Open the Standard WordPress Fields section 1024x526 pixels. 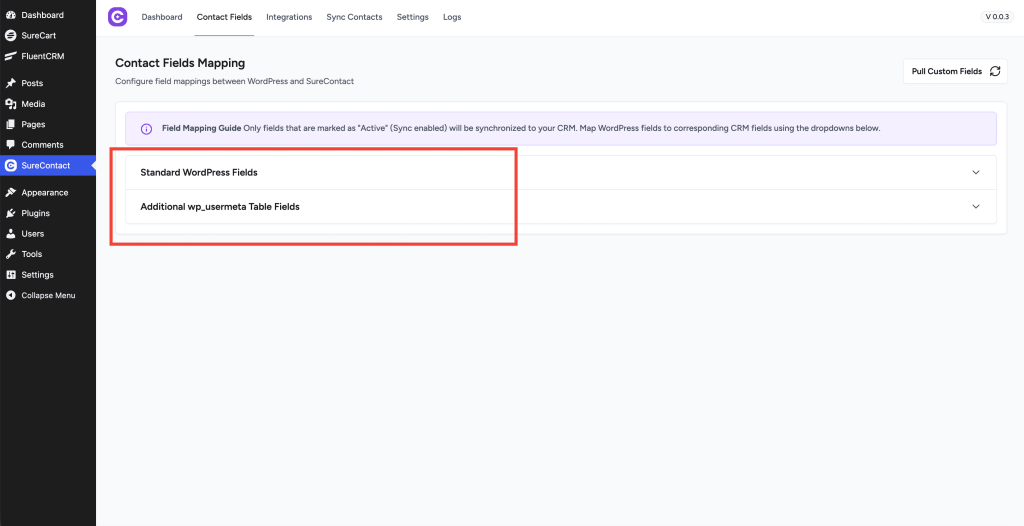199,173
